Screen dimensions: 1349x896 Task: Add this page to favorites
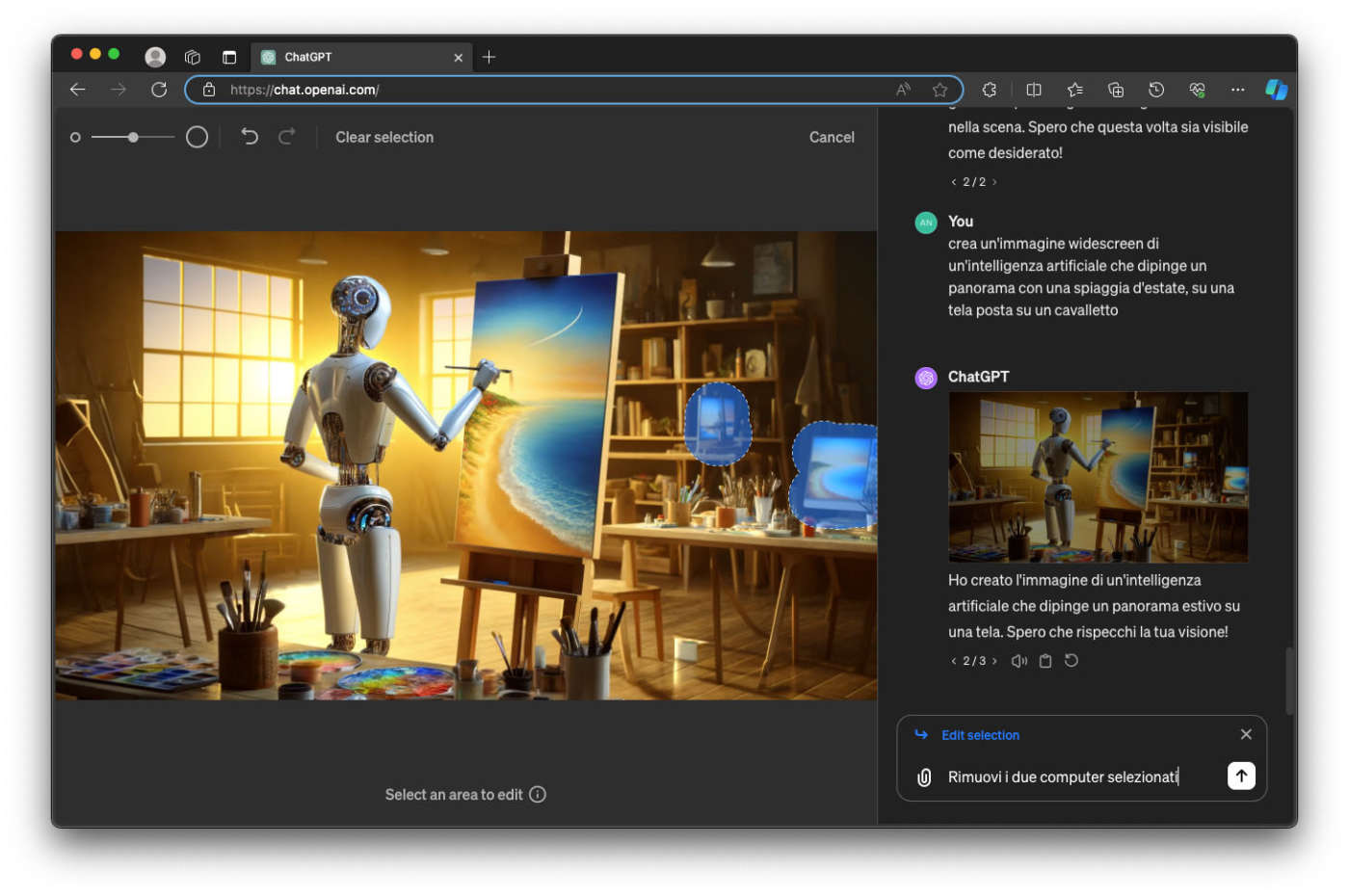[x=939, y=90]
